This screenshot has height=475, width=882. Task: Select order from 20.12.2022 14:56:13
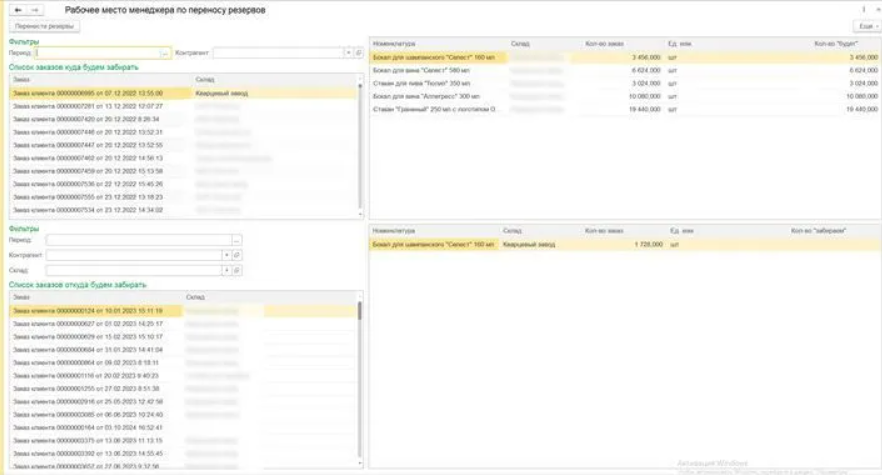click(x=183, y=158)
